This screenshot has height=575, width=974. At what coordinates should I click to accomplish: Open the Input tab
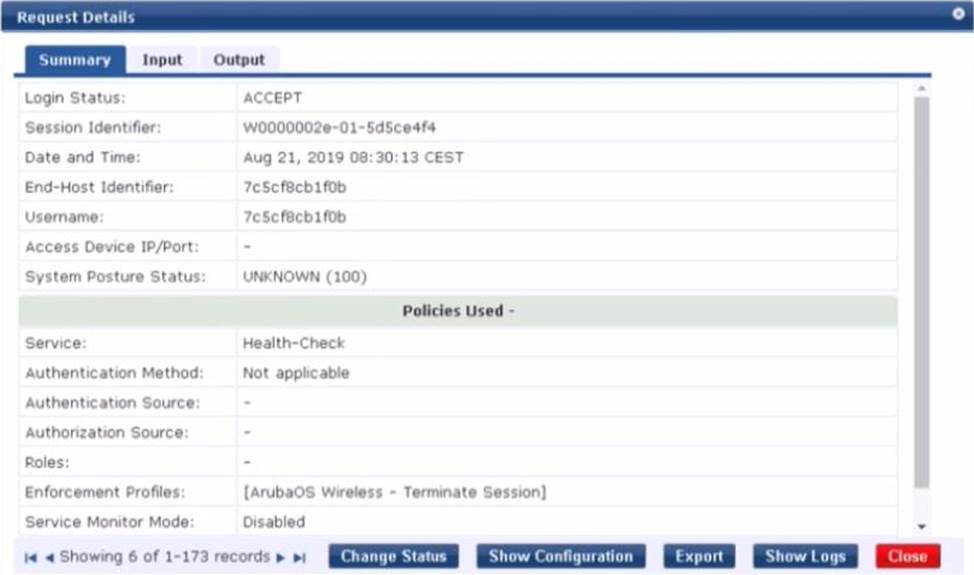click(x=162, y=60)
